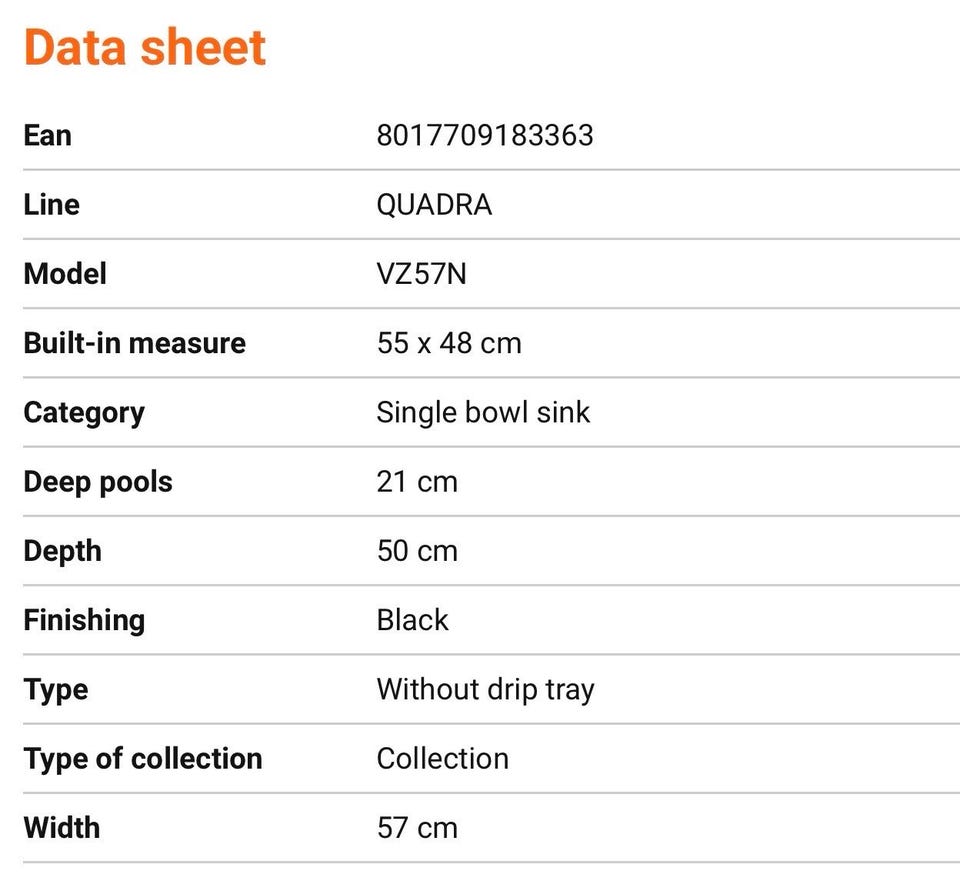Click the model value VZ57N
Viewport: 960px width, 891px height.
tap(421, 274)
